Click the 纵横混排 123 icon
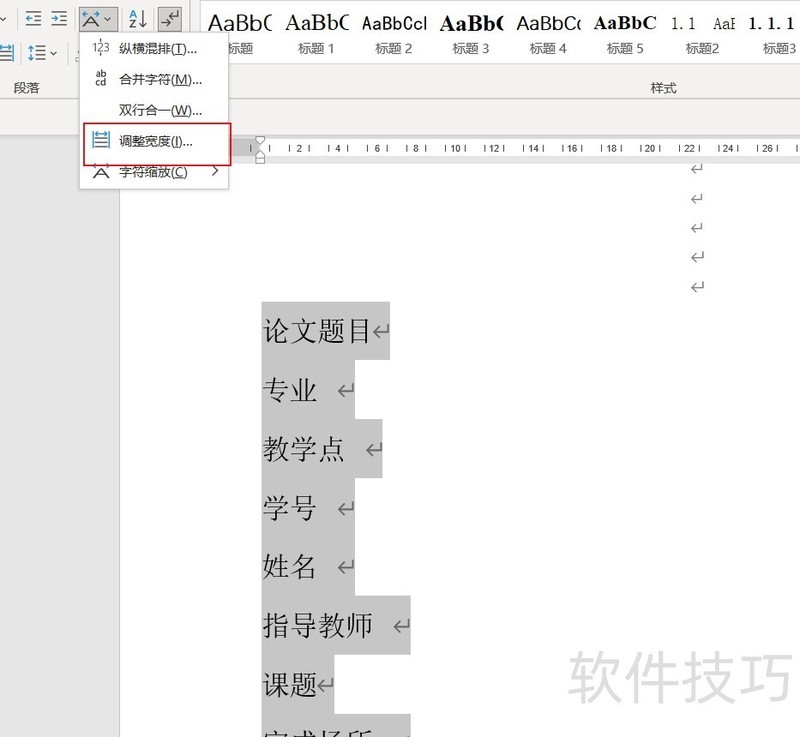This screenshot has height=737, width=800. click(x=101, y=48)
